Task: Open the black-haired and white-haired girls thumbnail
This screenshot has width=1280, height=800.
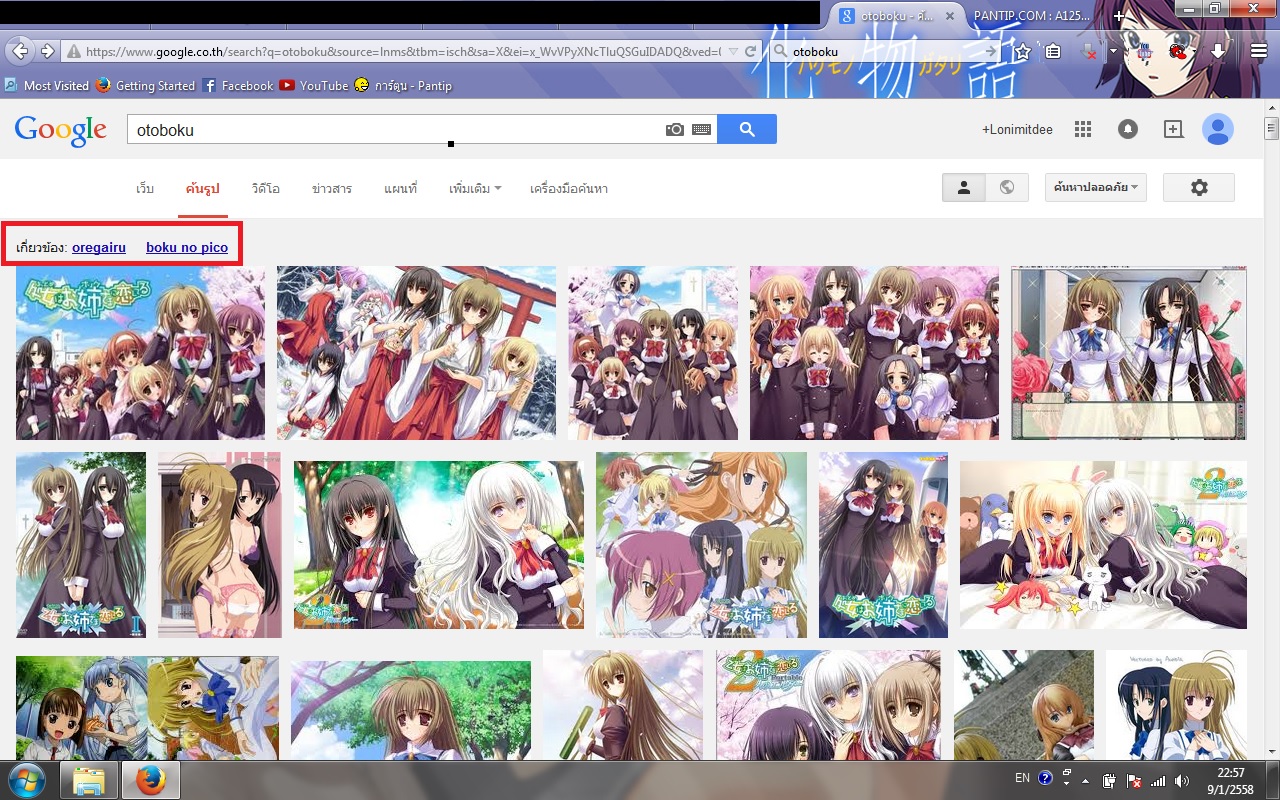Action: [x=439, y=545]
